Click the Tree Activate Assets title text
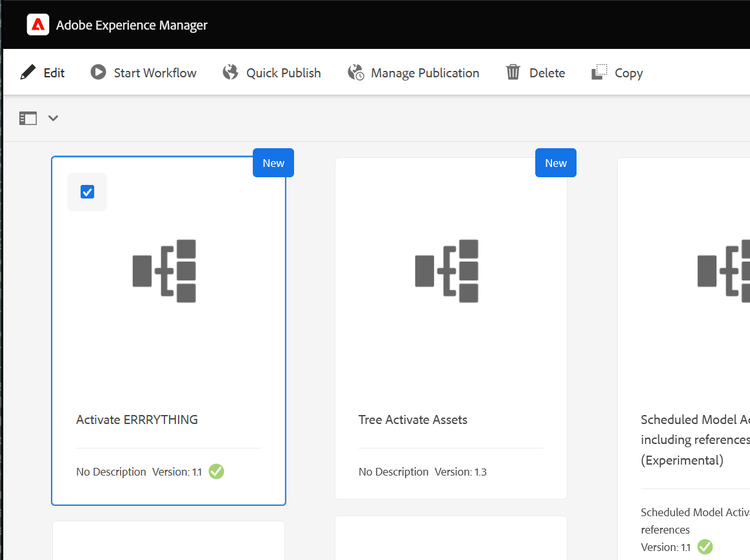750x560 pixels. pos(413,420)
